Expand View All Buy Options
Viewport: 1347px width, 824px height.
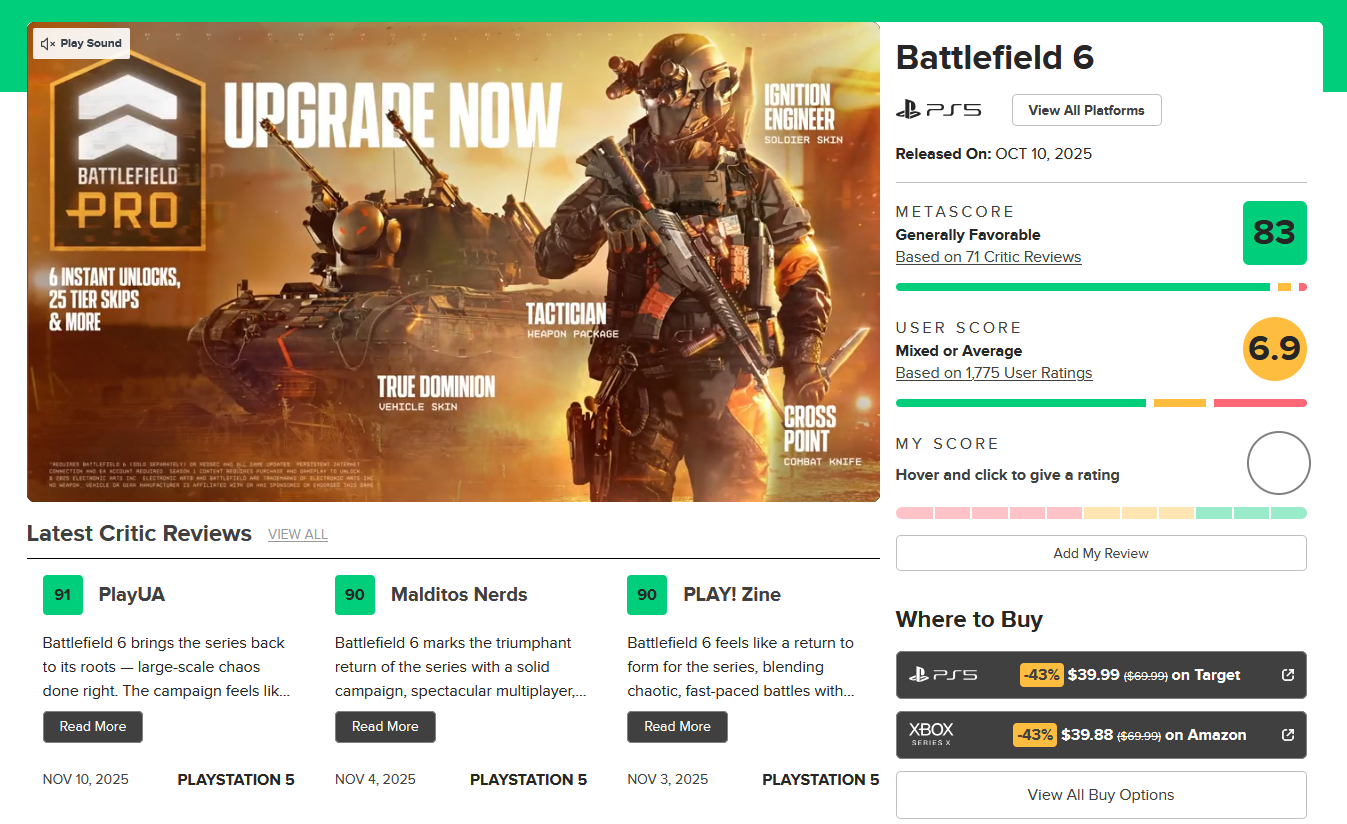pyautogui.click(x=1100, y=795)
